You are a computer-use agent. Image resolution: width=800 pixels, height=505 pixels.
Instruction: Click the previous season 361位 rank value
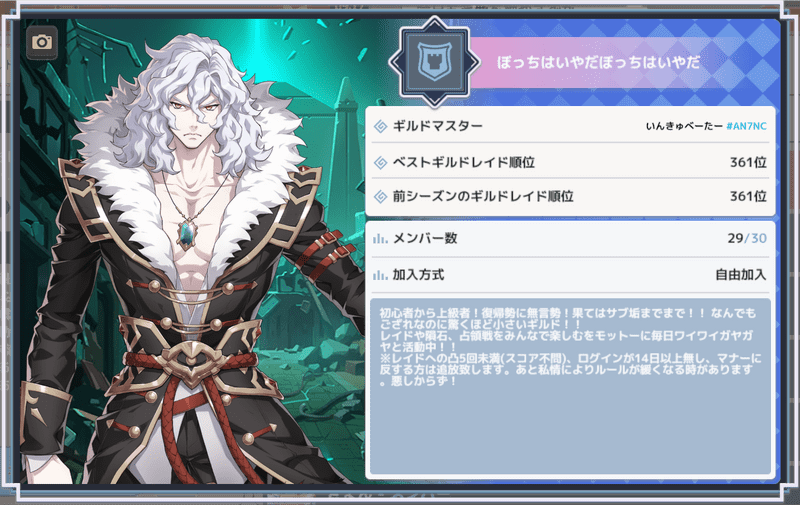(x=748, y=196)
